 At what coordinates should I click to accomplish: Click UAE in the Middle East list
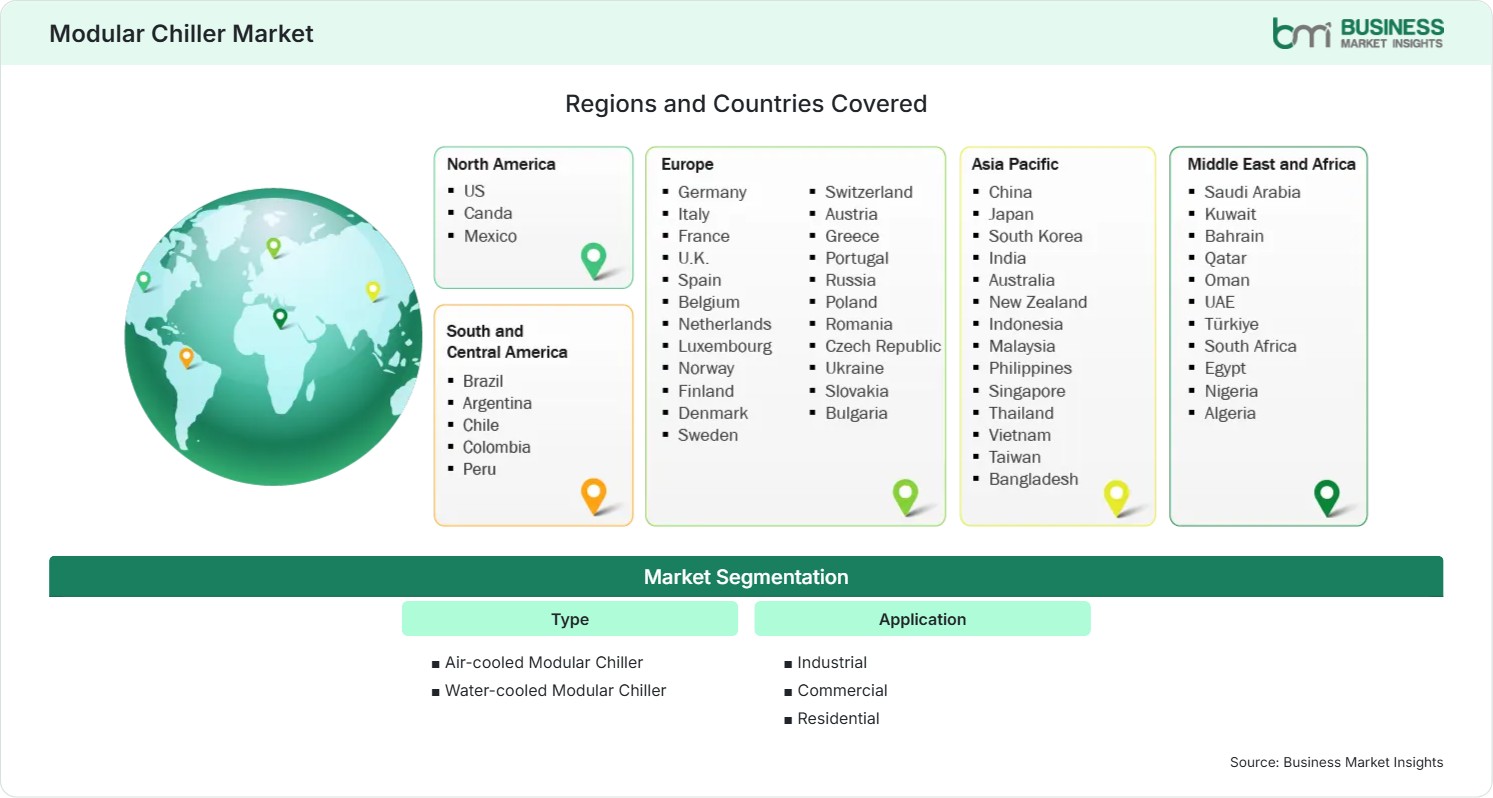(x=1219, y=302)
